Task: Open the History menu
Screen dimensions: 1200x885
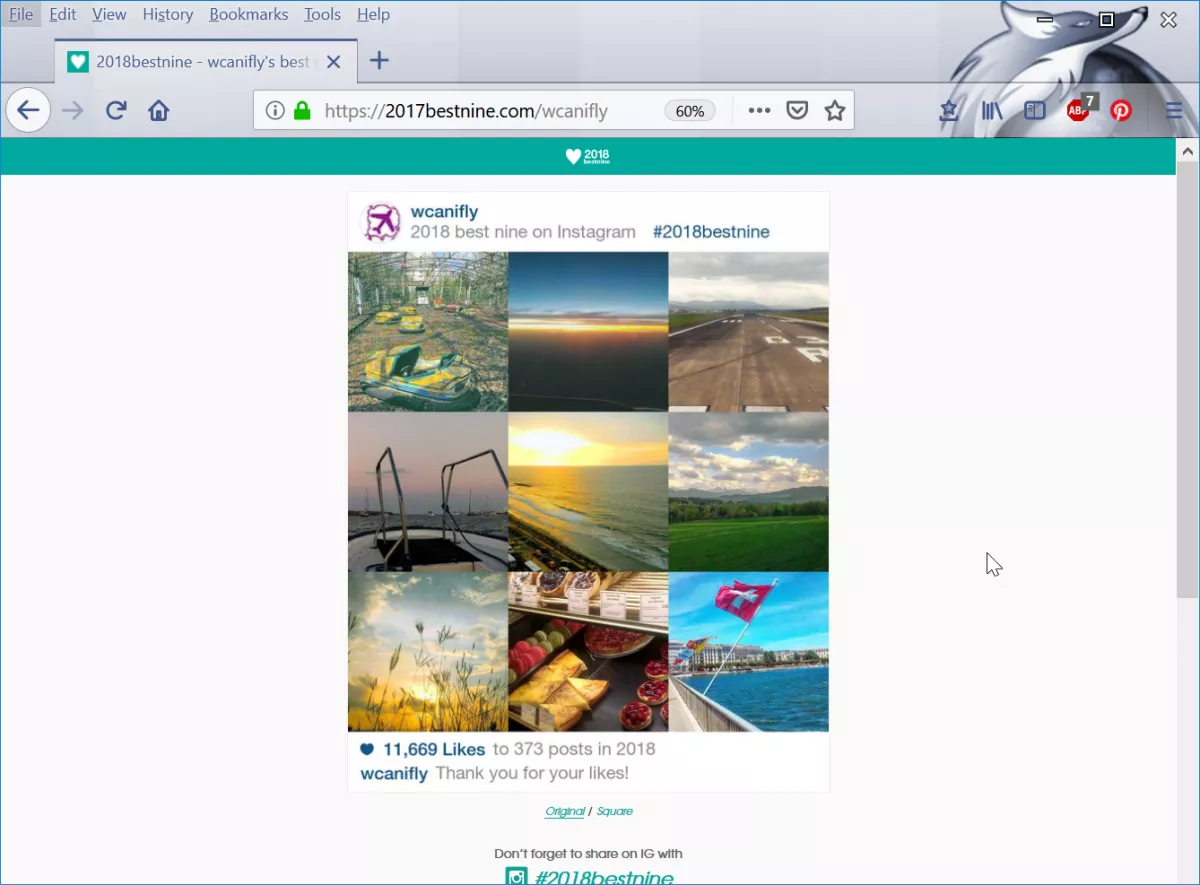Action: [167, 14]
